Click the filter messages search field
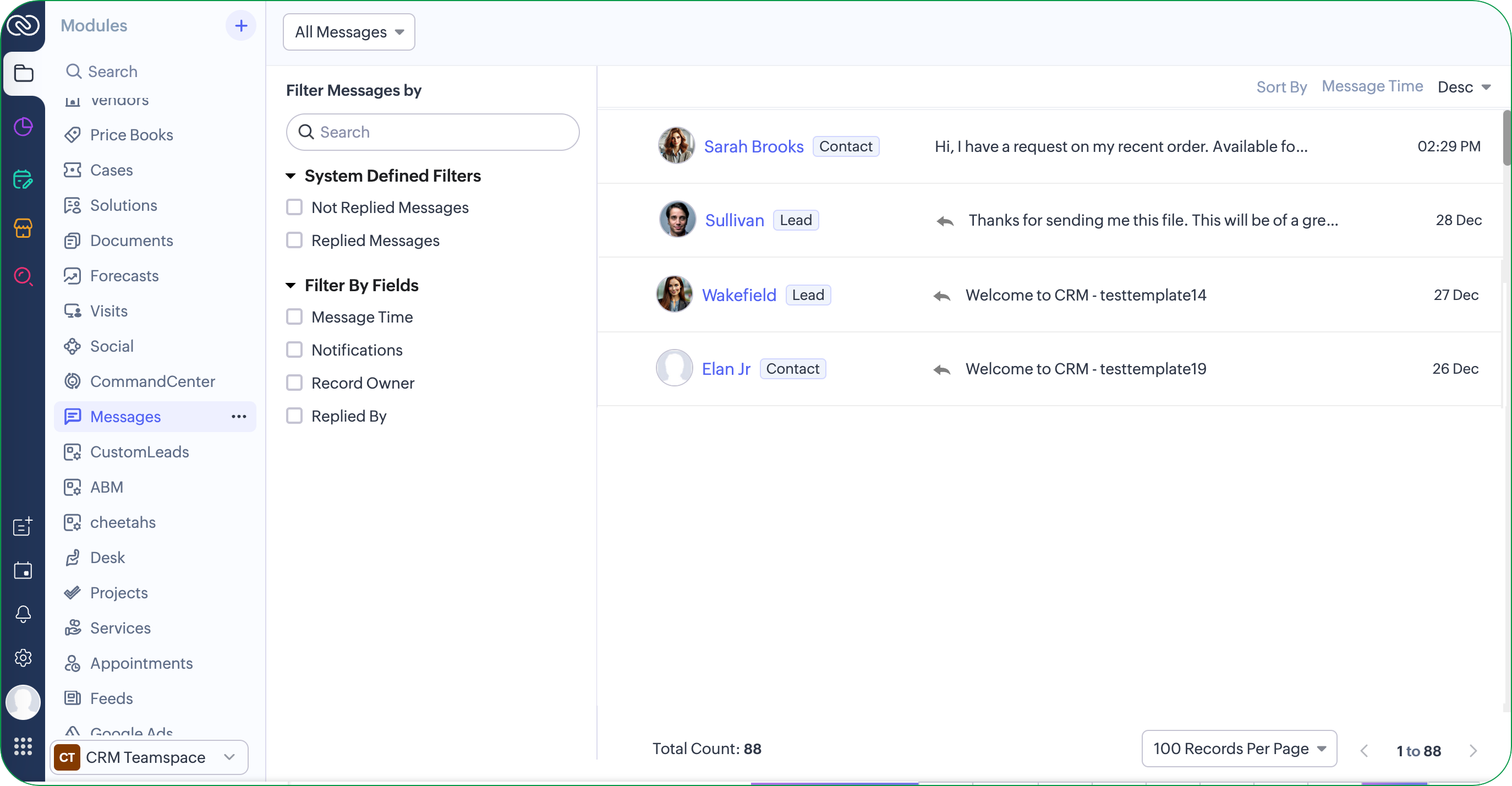1512x786 pixels. click(x=432, y=132)
